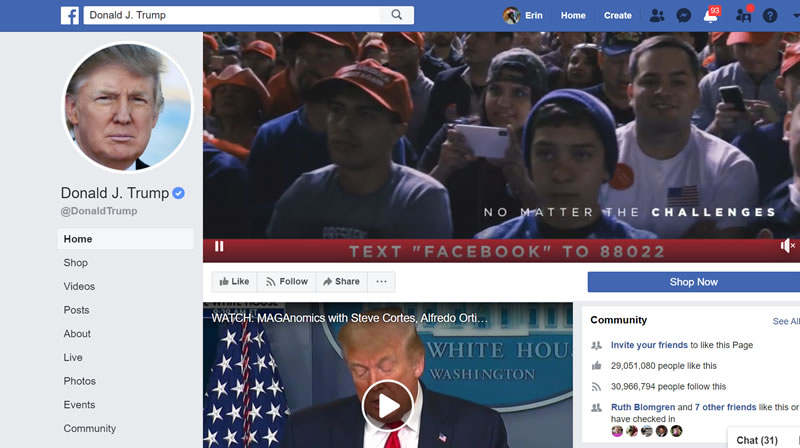Open Ruth Blomgren's profile link
This screenshot has width=800, height=448.
643,407
